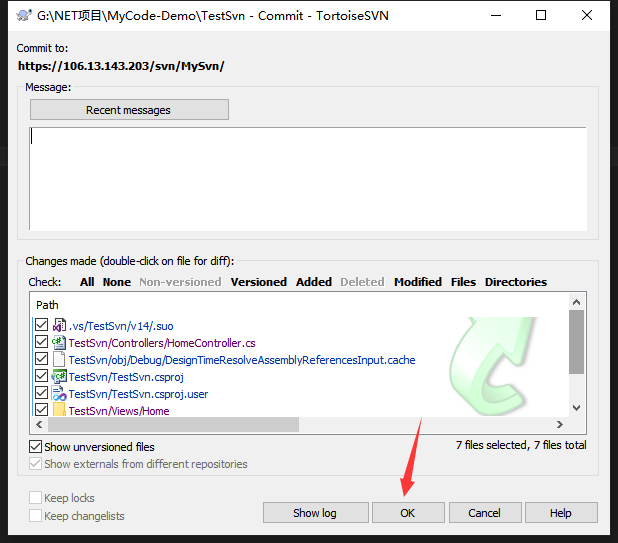This screenshot has width=618, height=543.
Task: Click in the commit message text box
Action: pyautogui.click(x=308, y=179)
